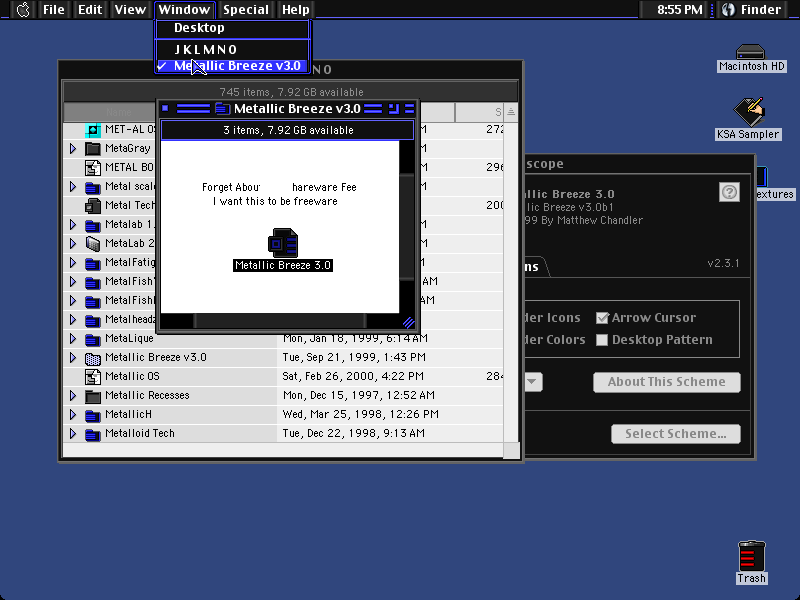Image resolution: width=800 pixels, height=600 pixels.
Task: Select the Metallic Breeze 3.0 file icon
Action: point(283,243)
